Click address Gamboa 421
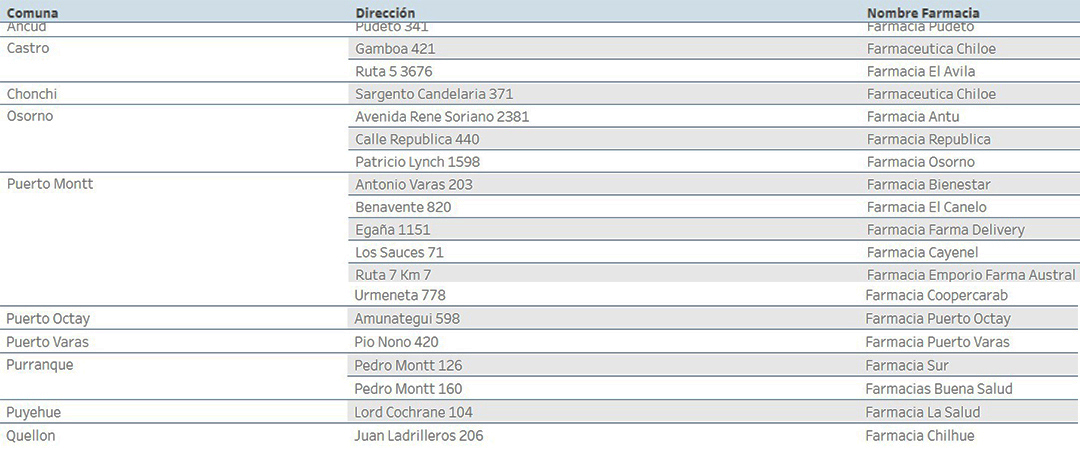 click(x=395, y=49)
